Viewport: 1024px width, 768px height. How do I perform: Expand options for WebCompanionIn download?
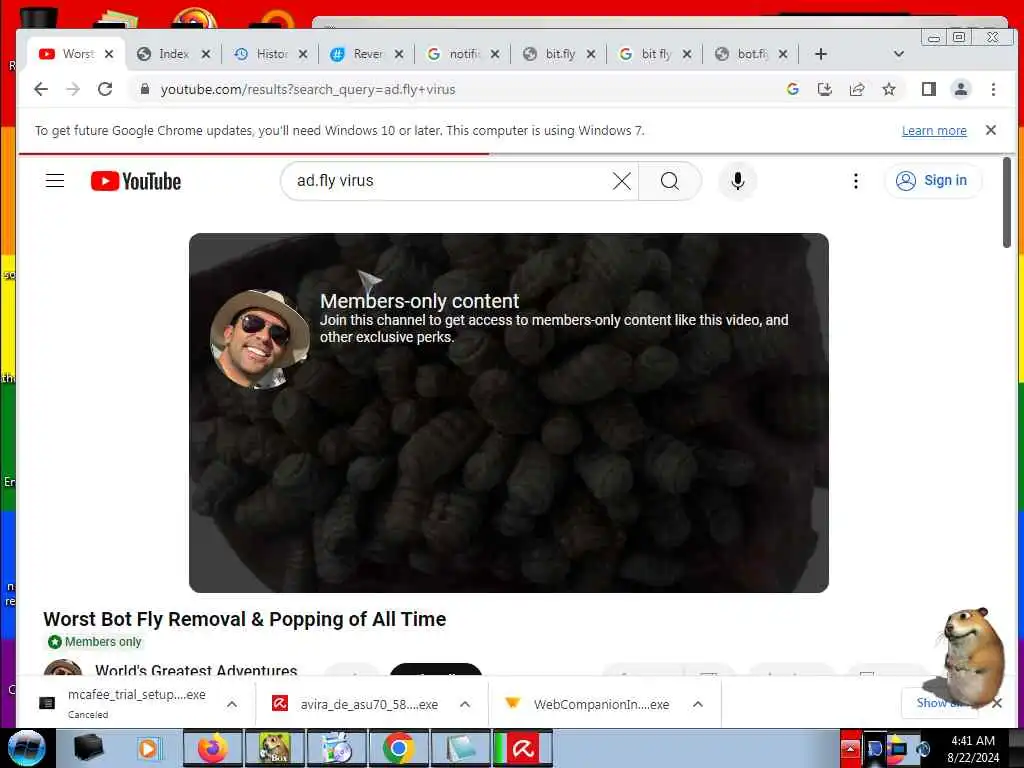(x=697, y=704)
